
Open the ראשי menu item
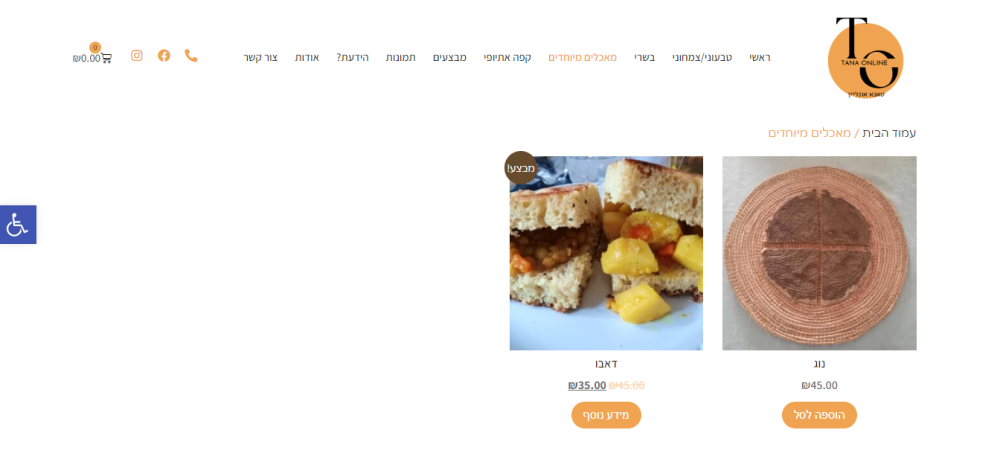[x=760, y=57]
